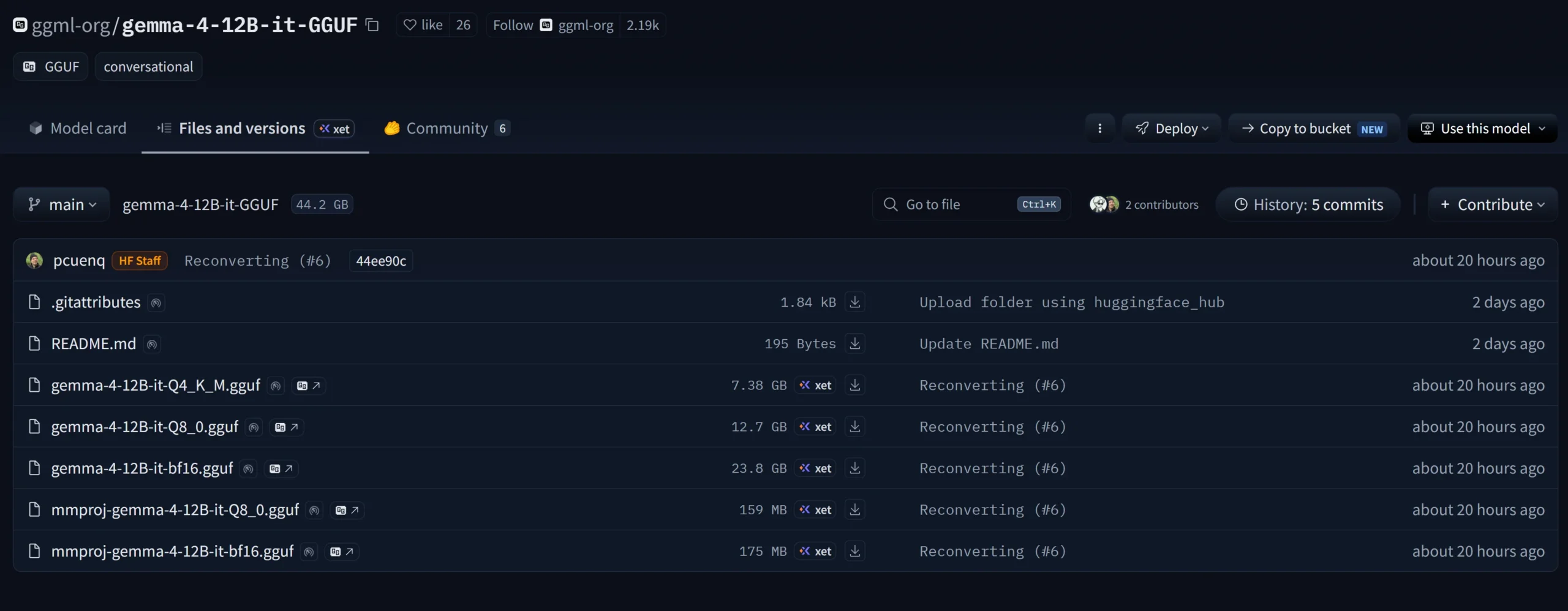Open GGUF viewer icon for gemma-4-12B-it-Q8_0.gguf
Image resolution: width=1568 pixels, height=611 pixels.
click(x=287, y=427)
